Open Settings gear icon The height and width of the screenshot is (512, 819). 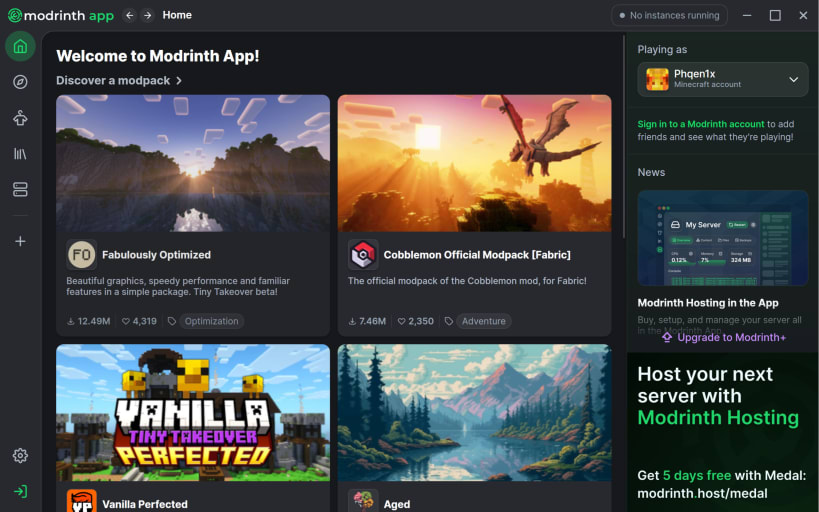[x=20, y=456]
